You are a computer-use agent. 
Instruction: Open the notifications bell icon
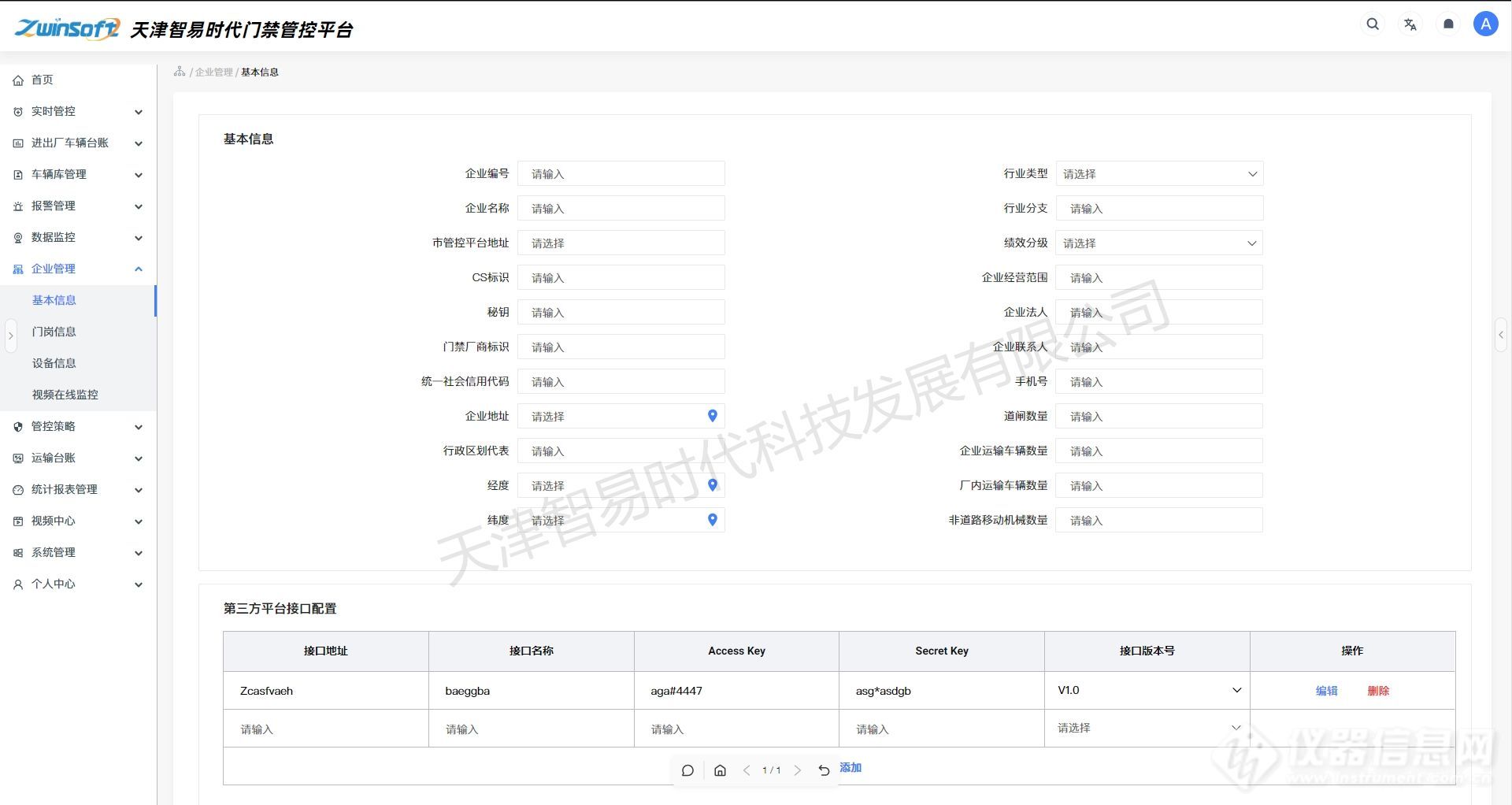point(1448,24)
